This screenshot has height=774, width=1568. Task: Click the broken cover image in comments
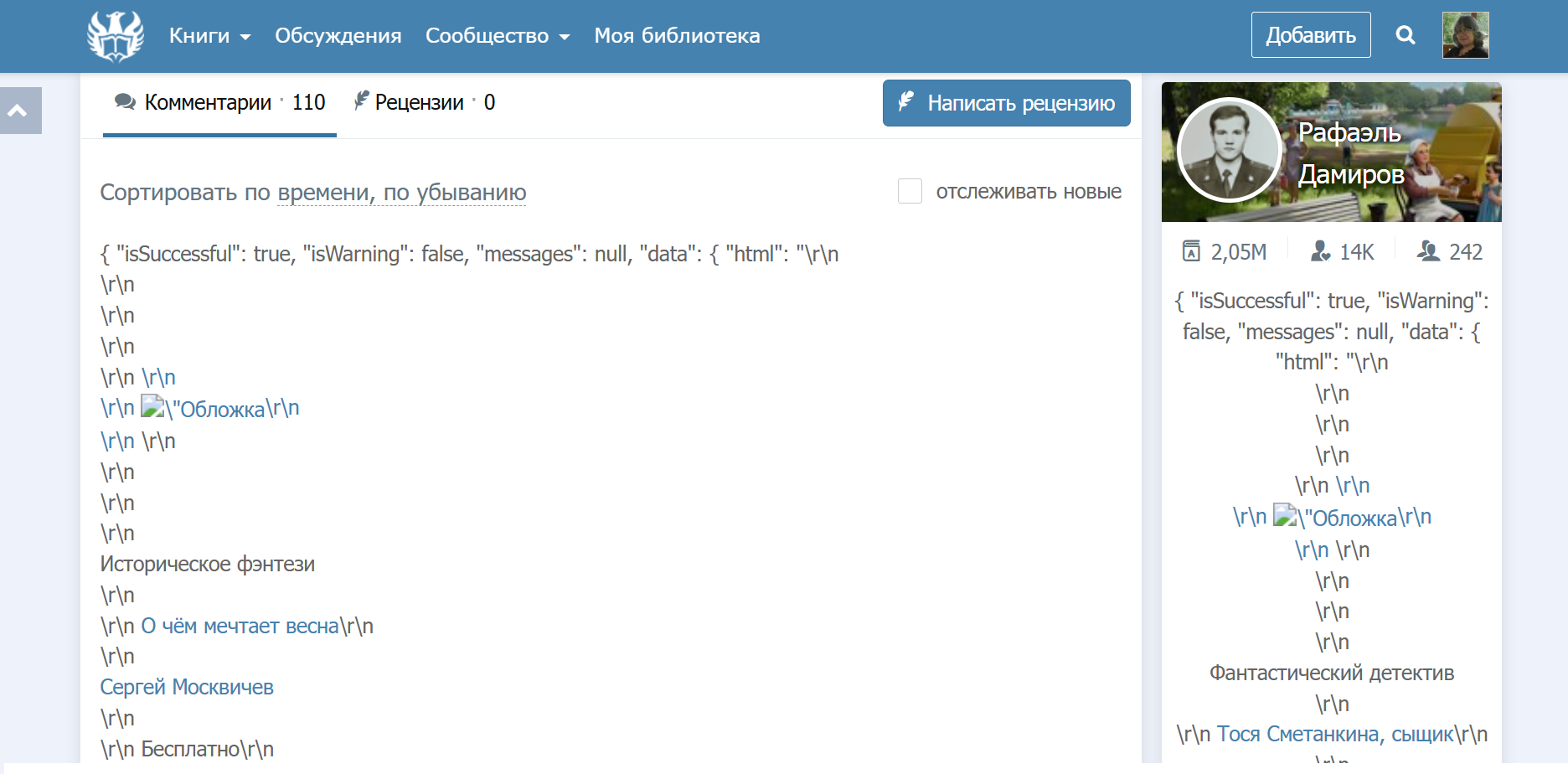click(x=152, y=407)
